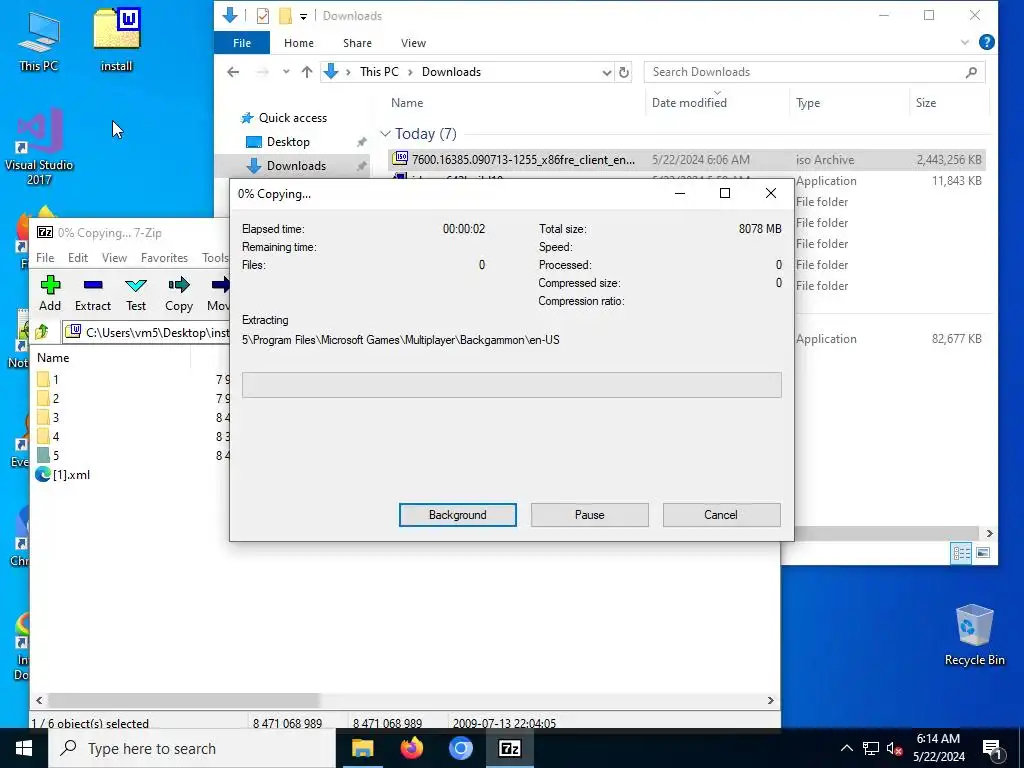Open Chromium from the taskbar
The width and height of the screenshot is (1024, 768).
(x=460, y=748)
